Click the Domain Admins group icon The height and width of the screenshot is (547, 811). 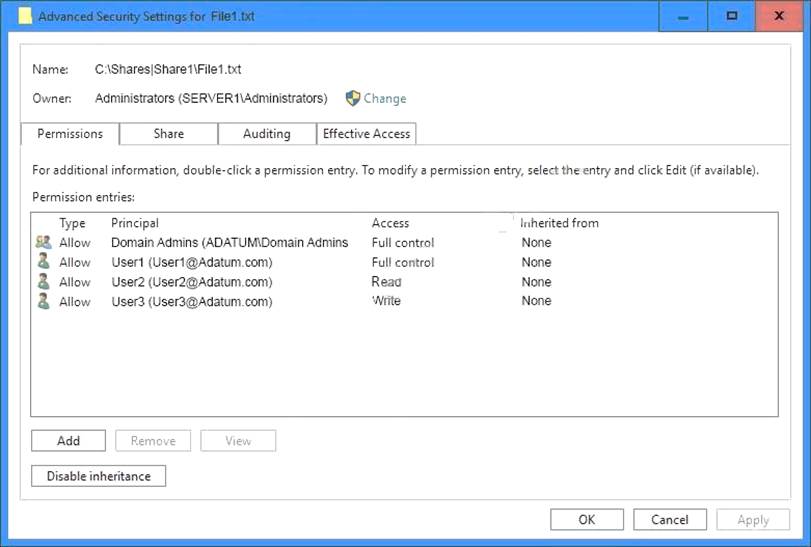click(43, 242)
